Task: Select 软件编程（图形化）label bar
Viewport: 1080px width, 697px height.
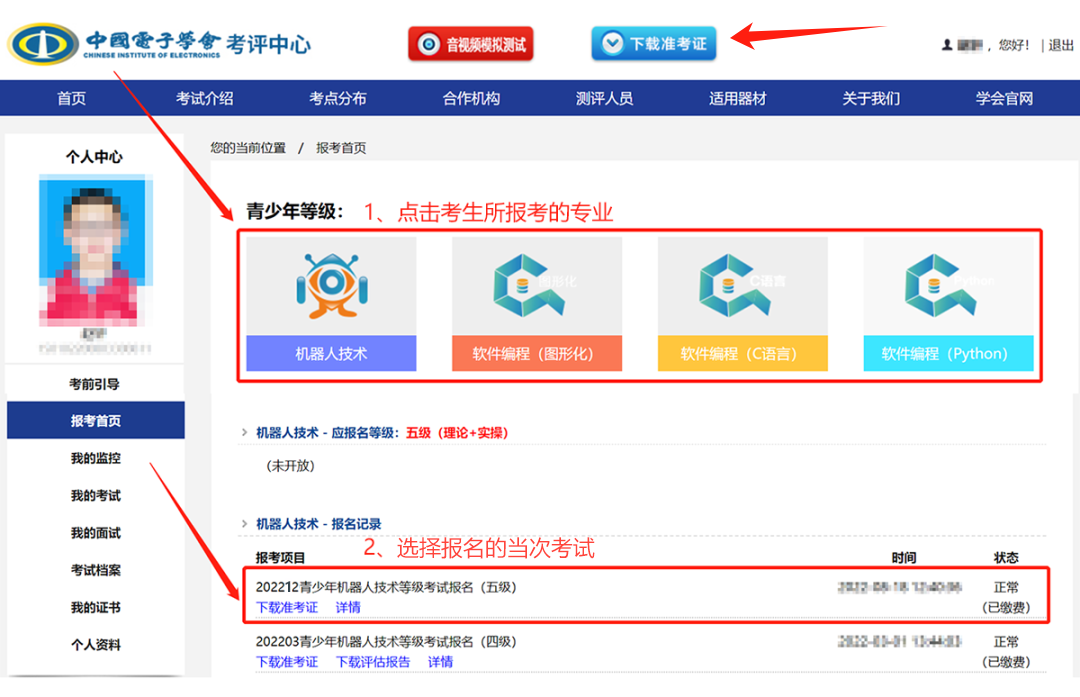Action: (x=537, y=353)
